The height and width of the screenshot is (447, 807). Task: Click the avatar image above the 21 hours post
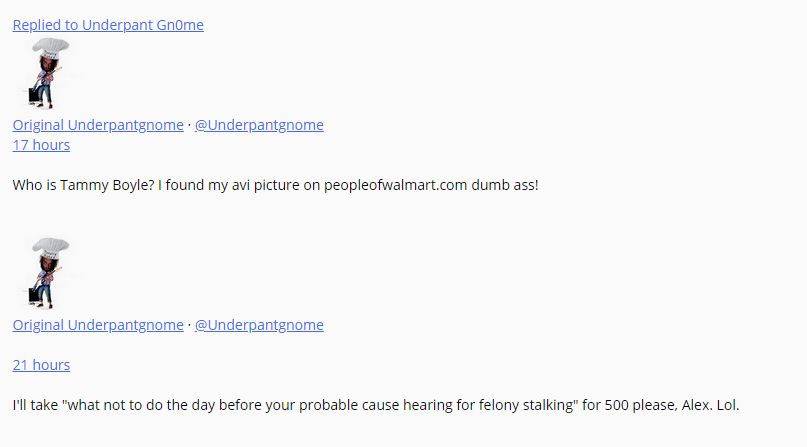[x=45, y=274]
